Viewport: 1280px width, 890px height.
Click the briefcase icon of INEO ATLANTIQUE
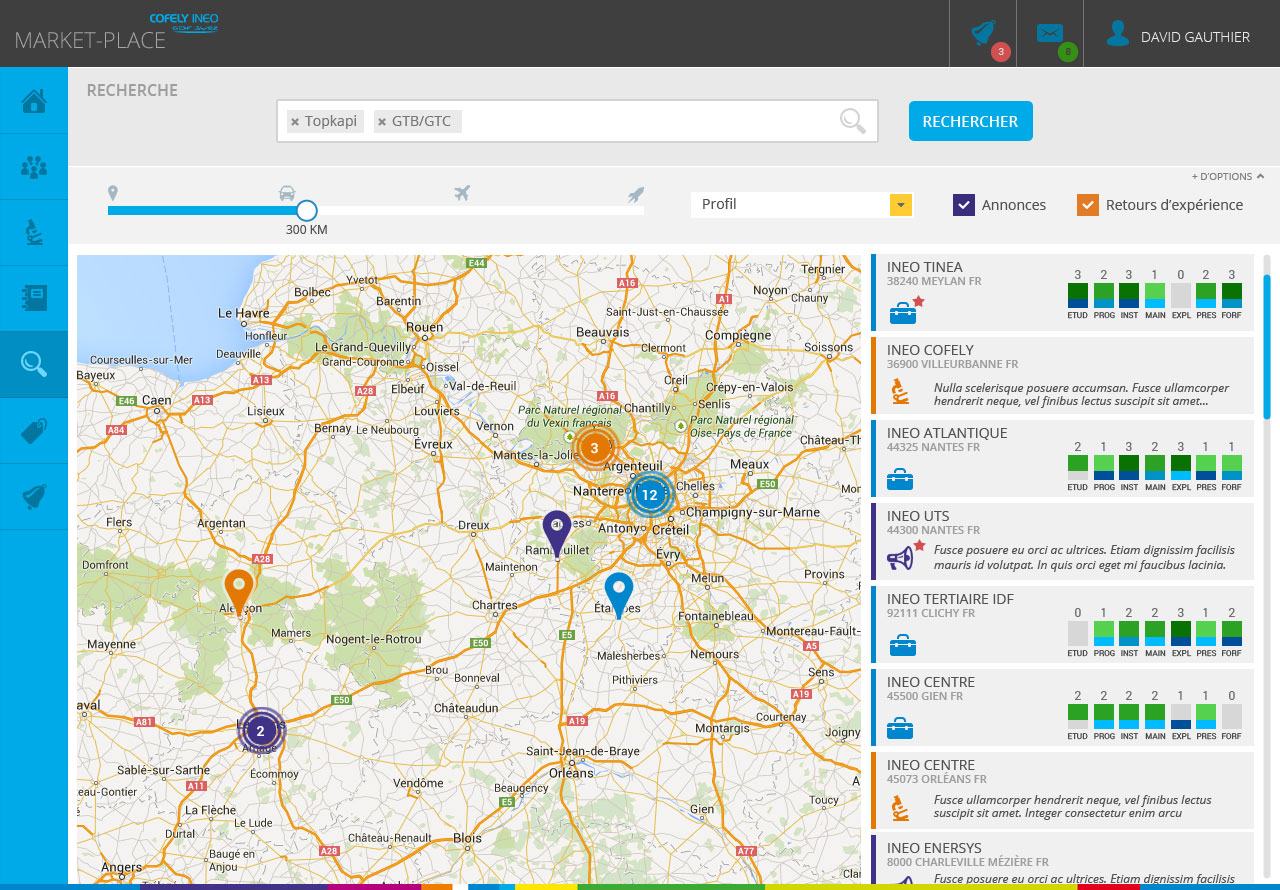(900, 480)
